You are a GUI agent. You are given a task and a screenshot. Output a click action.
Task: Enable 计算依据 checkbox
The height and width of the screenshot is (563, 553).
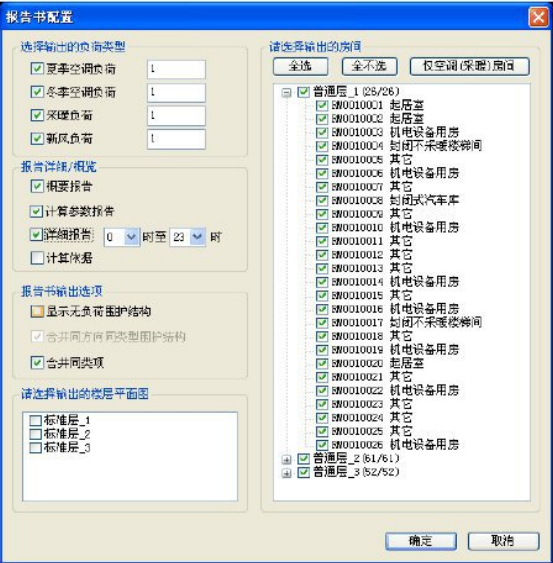click(37, 257)
